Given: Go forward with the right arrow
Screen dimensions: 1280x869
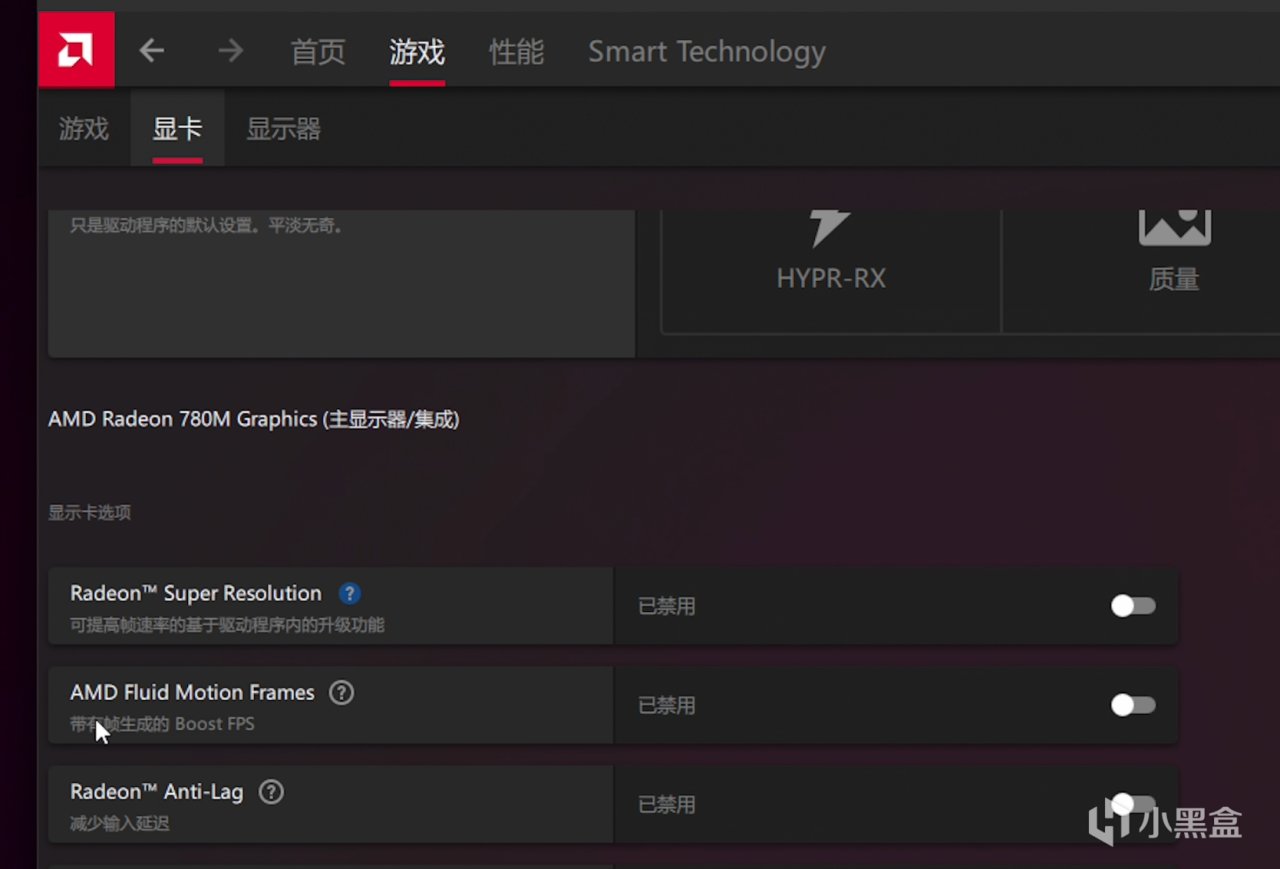Looking at the screenshot, I should pos(231,50).
